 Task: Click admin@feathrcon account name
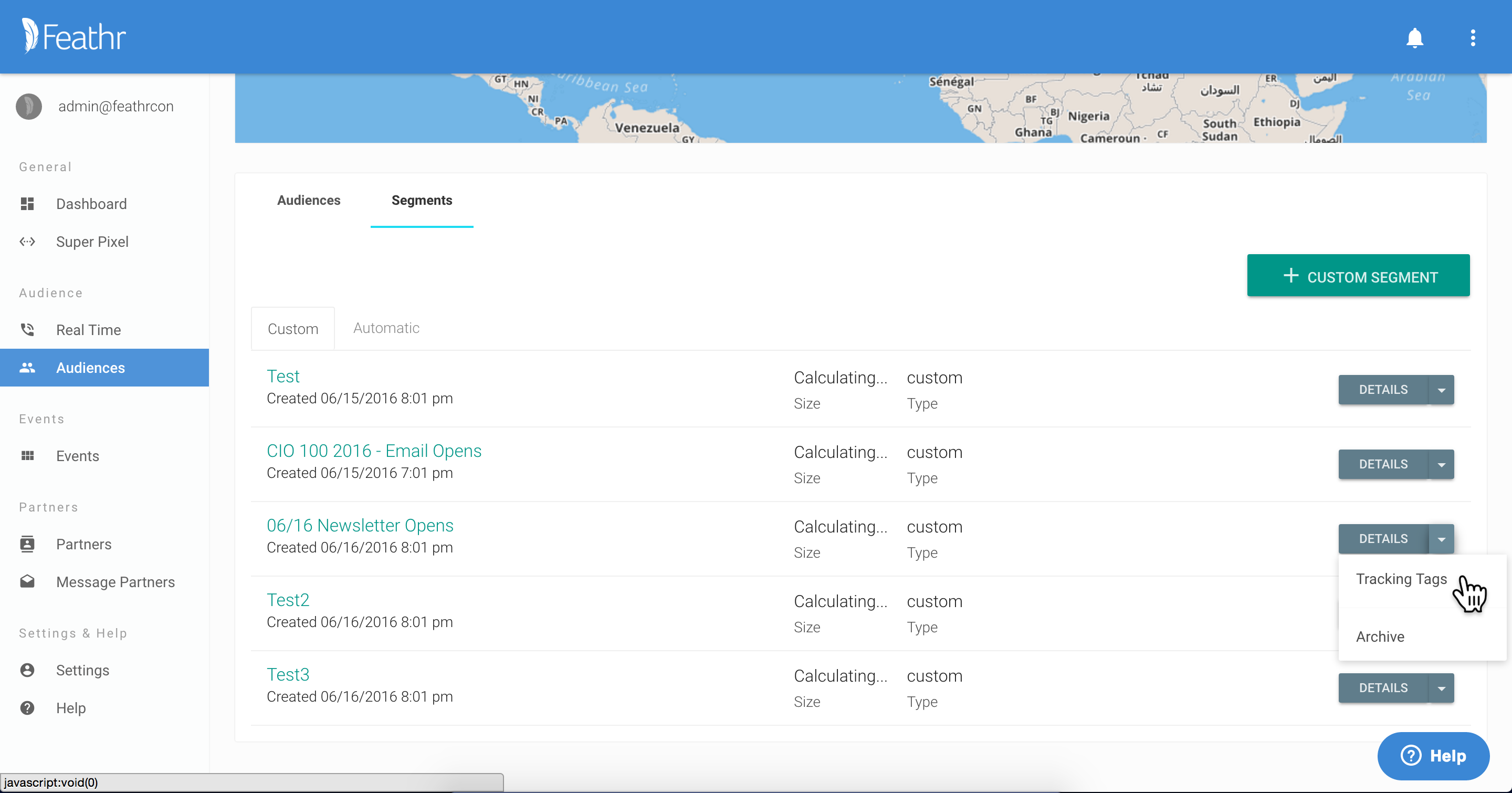115,106
